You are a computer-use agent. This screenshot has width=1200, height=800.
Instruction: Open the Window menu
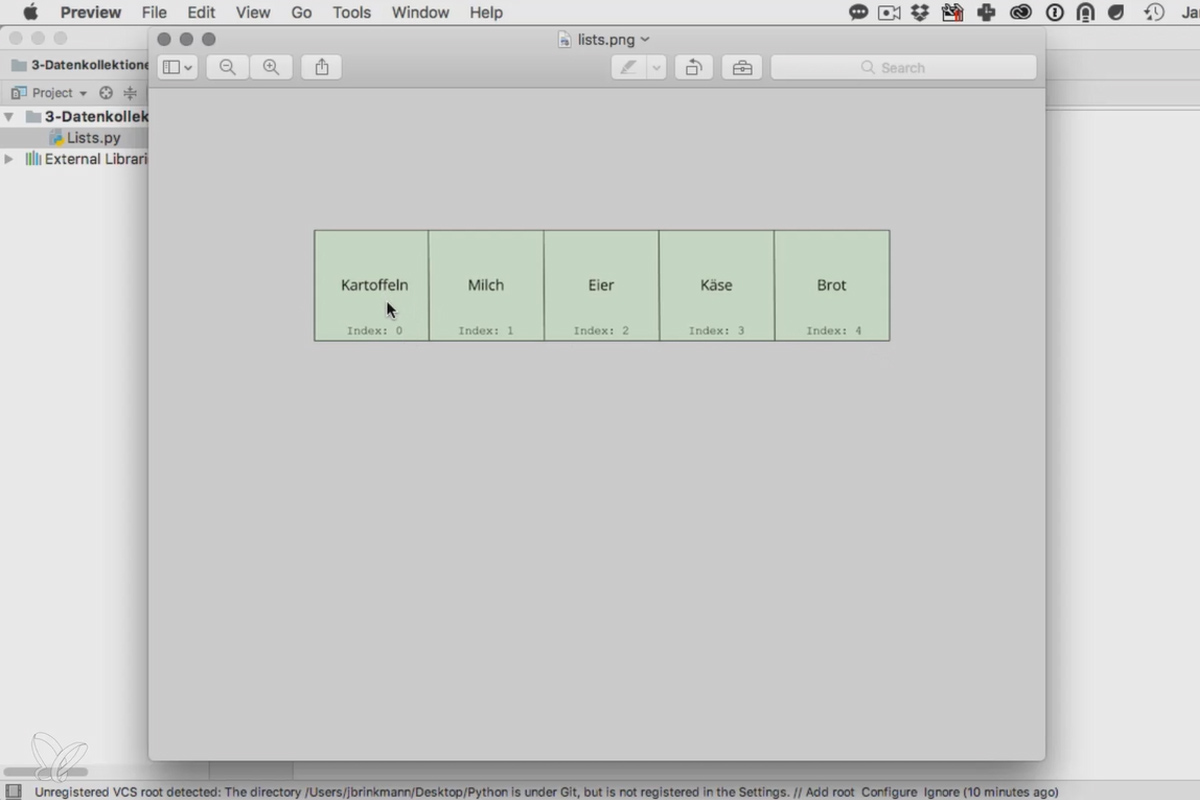pyautogui.click(x=420, y=12)
